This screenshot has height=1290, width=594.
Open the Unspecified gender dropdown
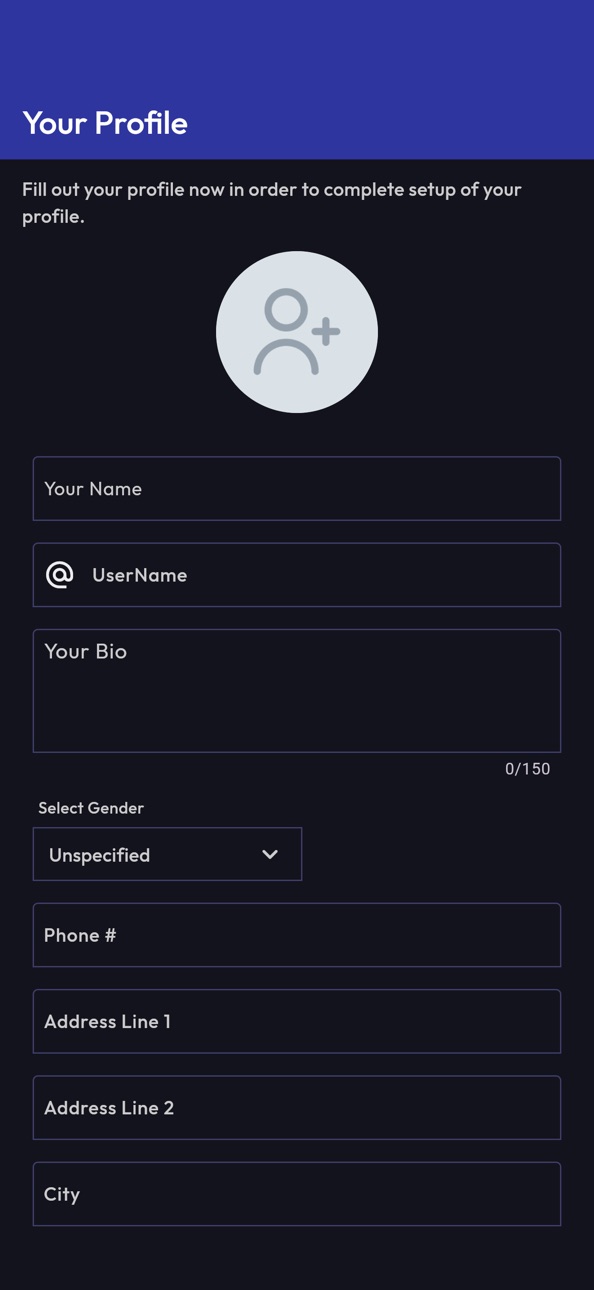coord(167,854)
